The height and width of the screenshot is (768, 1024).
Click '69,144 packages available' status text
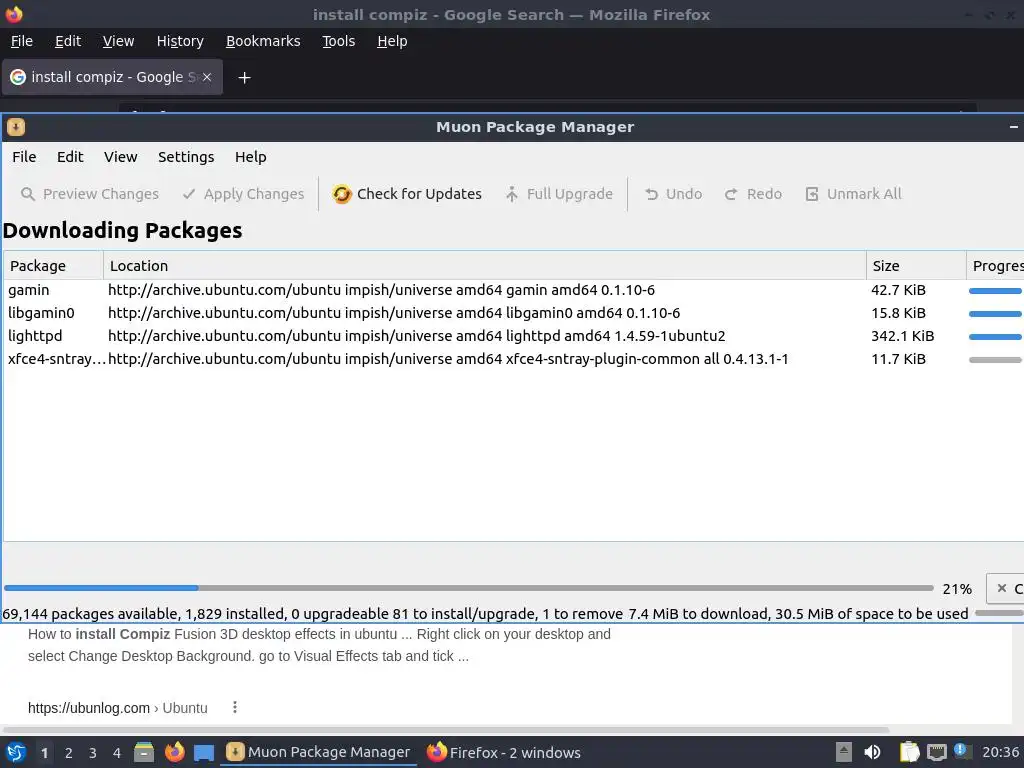[x=90, y=614]
